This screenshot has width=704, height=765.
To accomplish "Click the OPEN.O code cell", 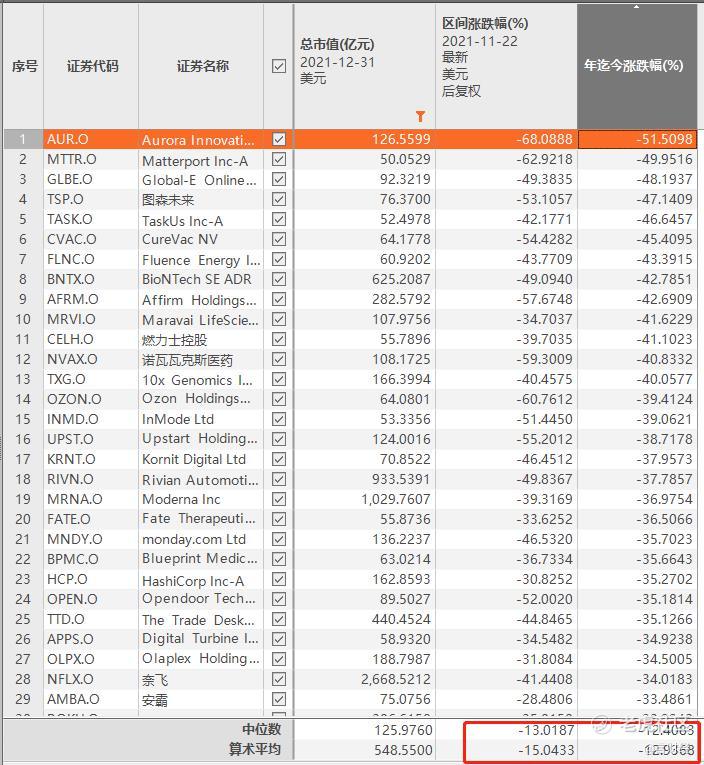I will (x=91, y=599).
